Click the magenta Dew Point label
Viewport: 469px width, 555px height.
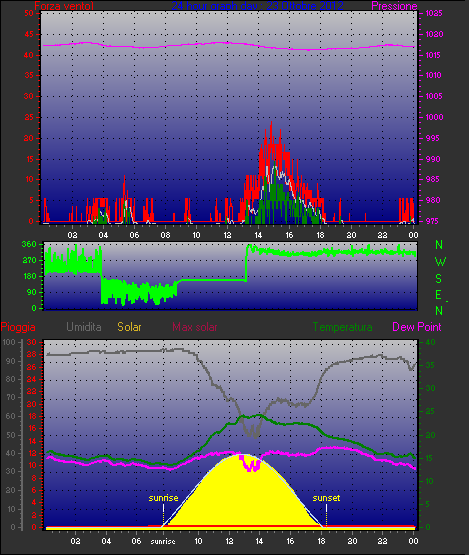[x=417, y=327]
